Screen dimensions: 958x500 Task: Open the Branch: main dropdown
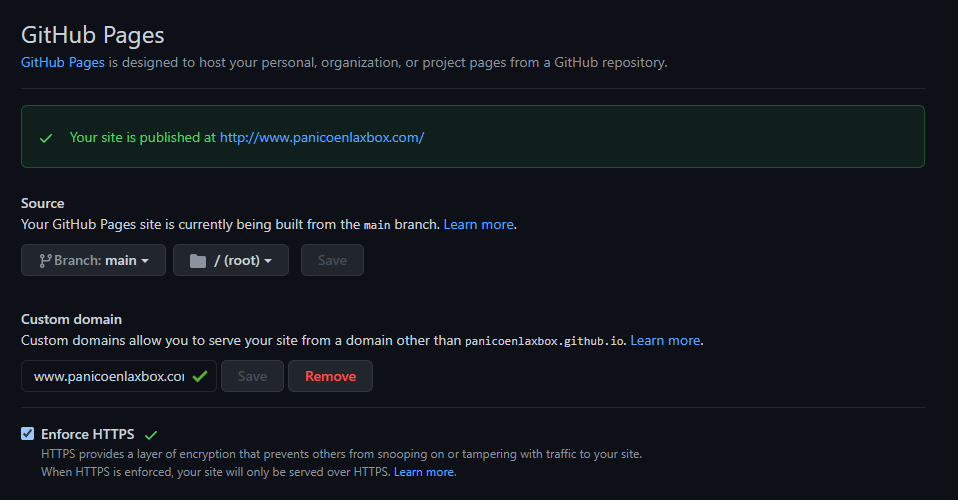pos(93,260)
